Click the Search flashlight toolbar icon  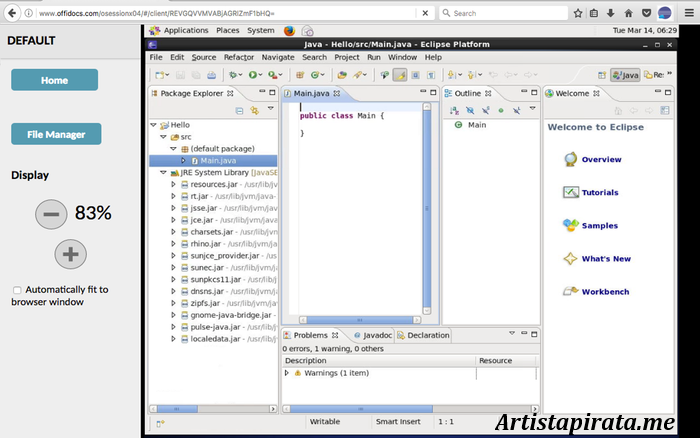(x=357, y=75)
